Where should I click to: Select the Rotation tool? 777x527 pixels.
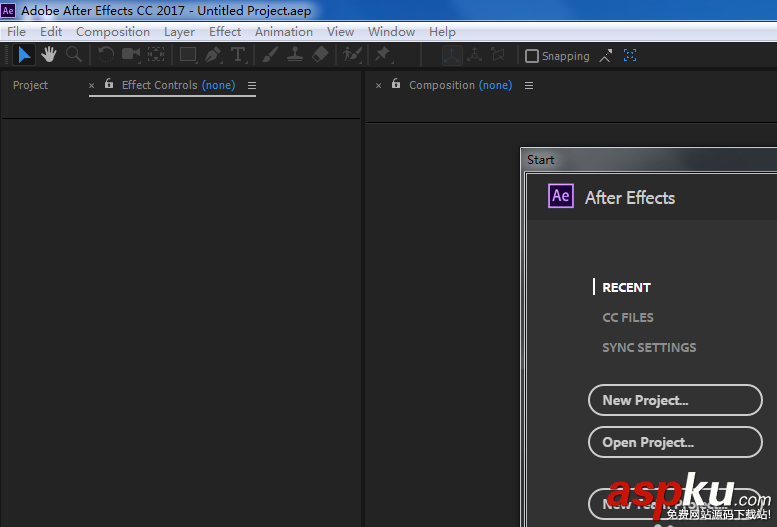tap(106, 55)
